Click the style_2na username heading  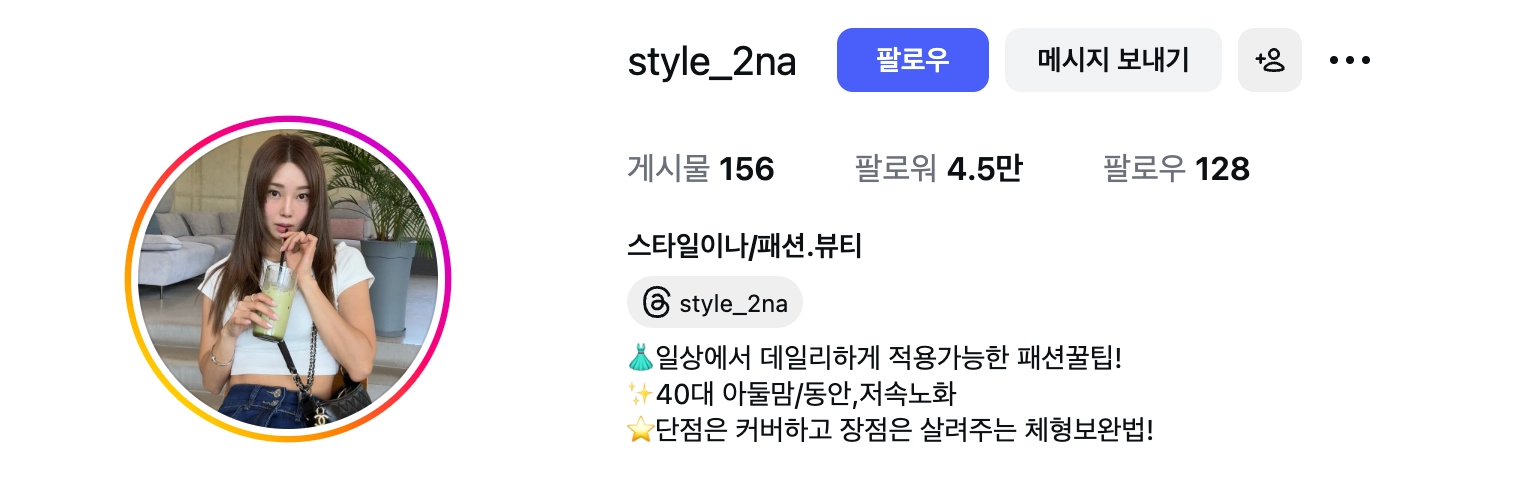point(712,61)
